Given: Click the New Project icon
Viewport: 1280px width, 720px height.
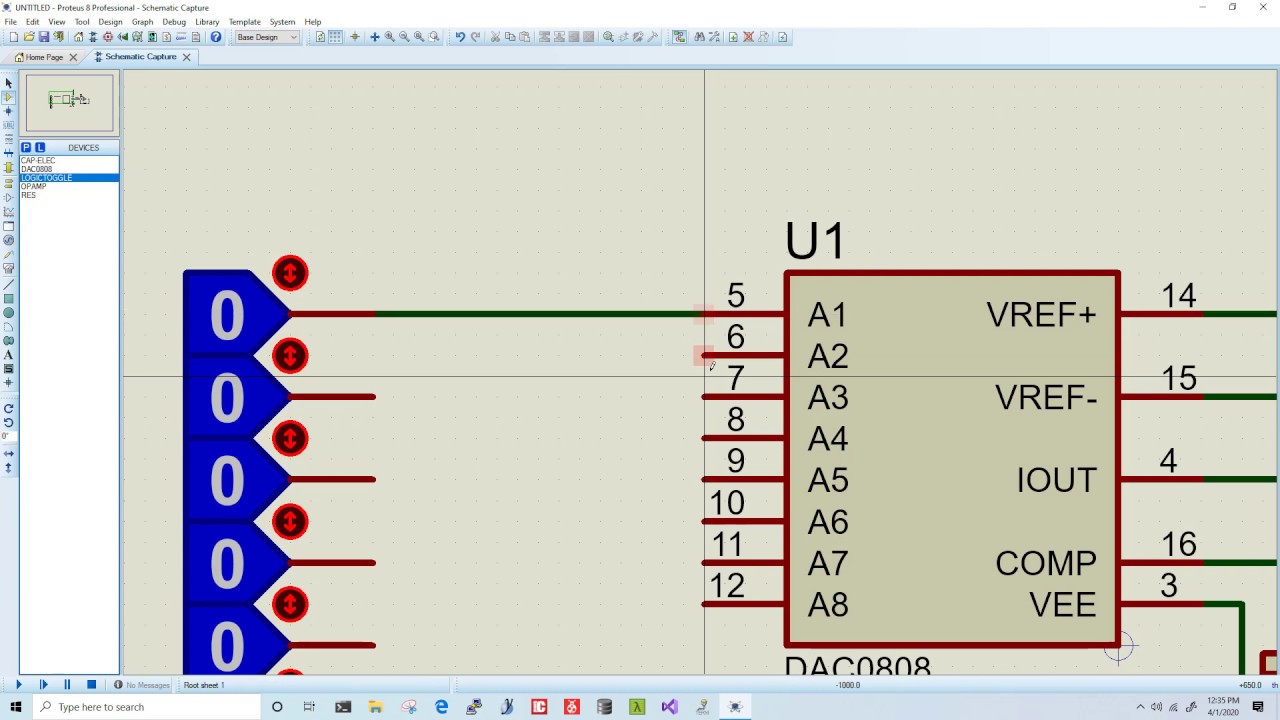Looking at the screenshot, I should click(13, 37).
